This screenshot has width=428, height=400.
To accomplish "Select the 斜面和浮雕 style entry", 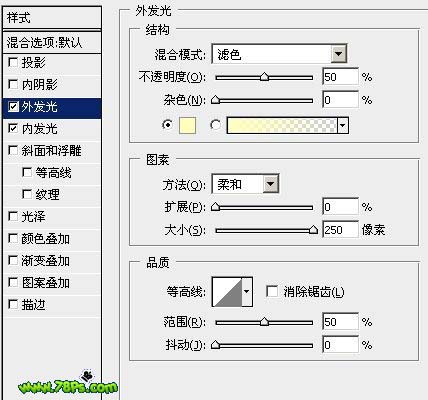I will [52, 151].
